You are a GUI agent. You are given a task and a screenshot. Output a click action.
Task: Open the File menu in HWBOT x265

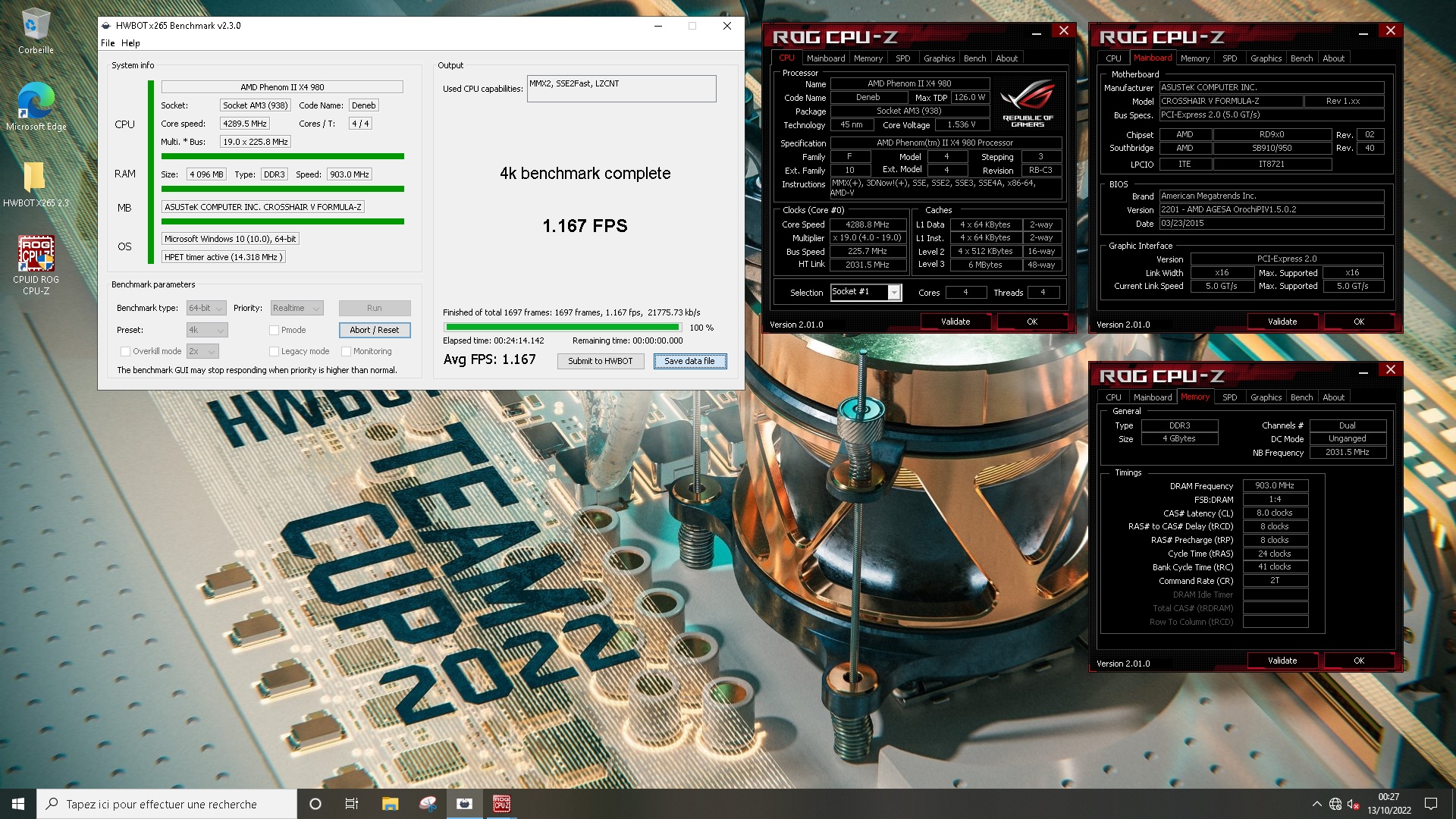click(108, 43)
